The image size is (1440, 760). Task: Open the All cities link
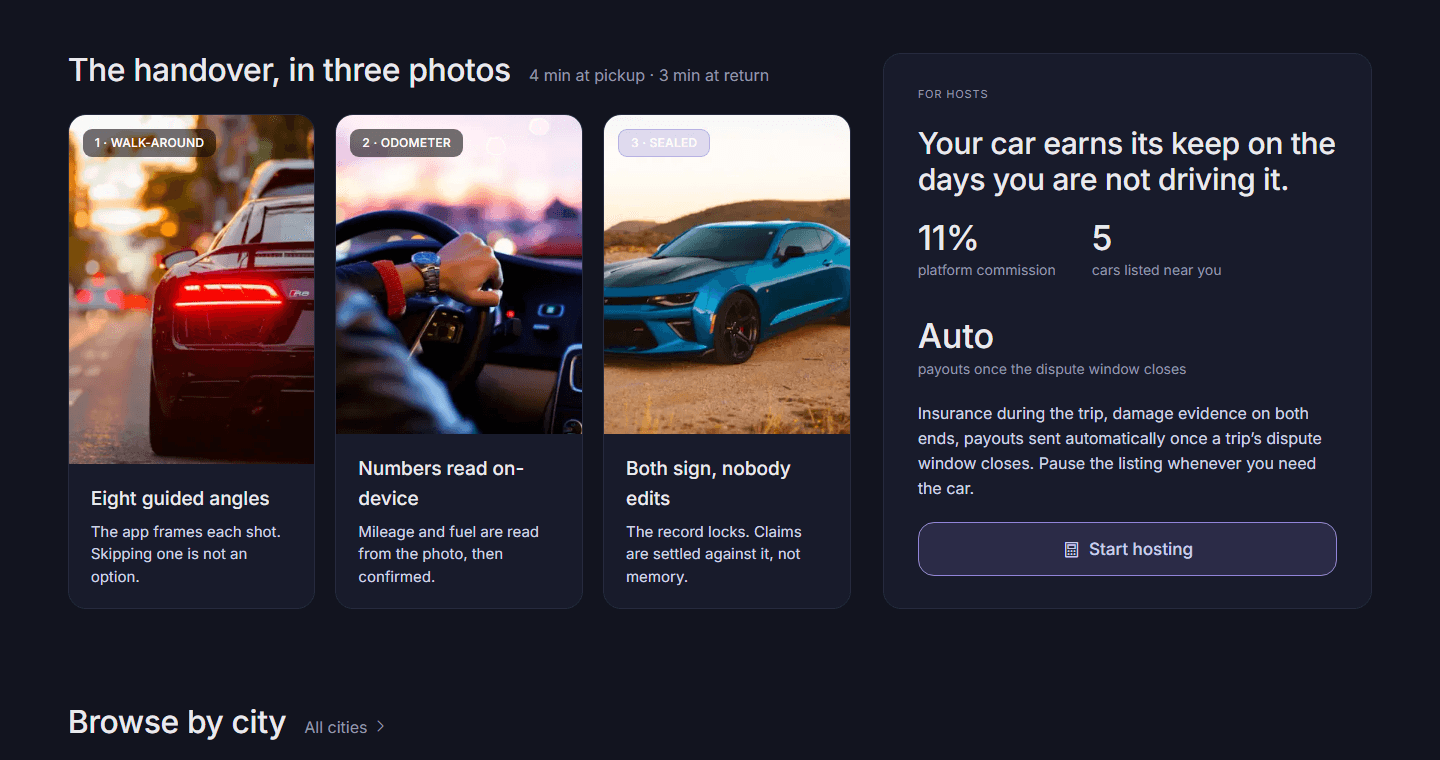point(336,727)
